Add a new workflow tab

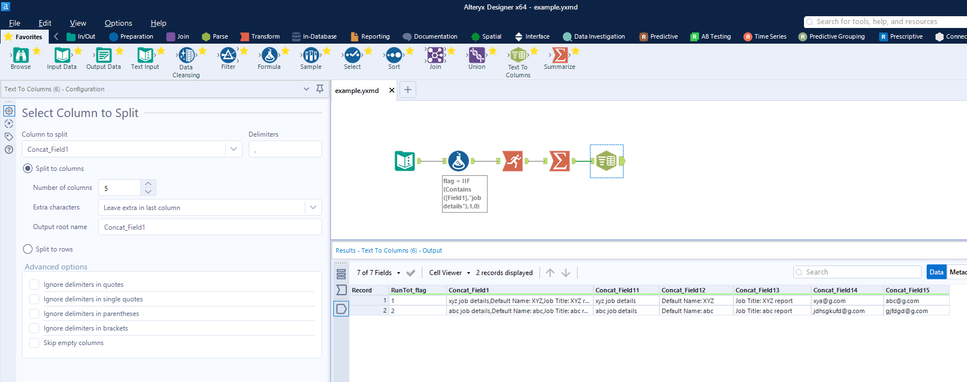(408, 90)
